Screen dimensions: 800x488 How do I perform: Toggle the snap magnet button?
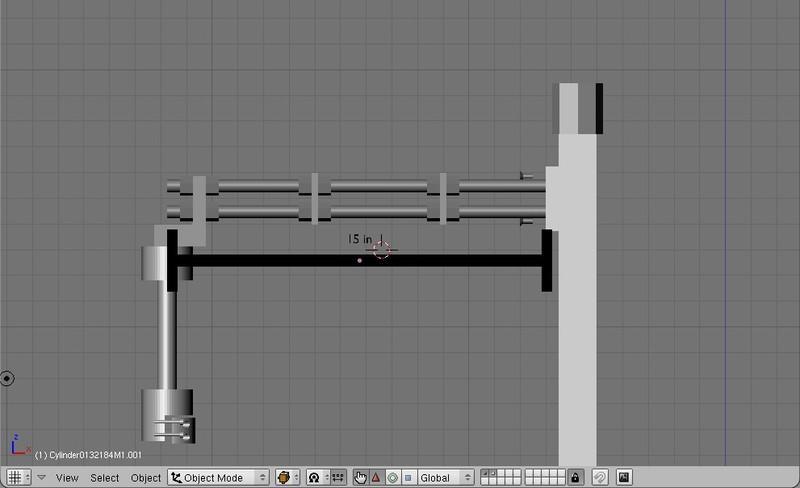(x=600, y=477)
